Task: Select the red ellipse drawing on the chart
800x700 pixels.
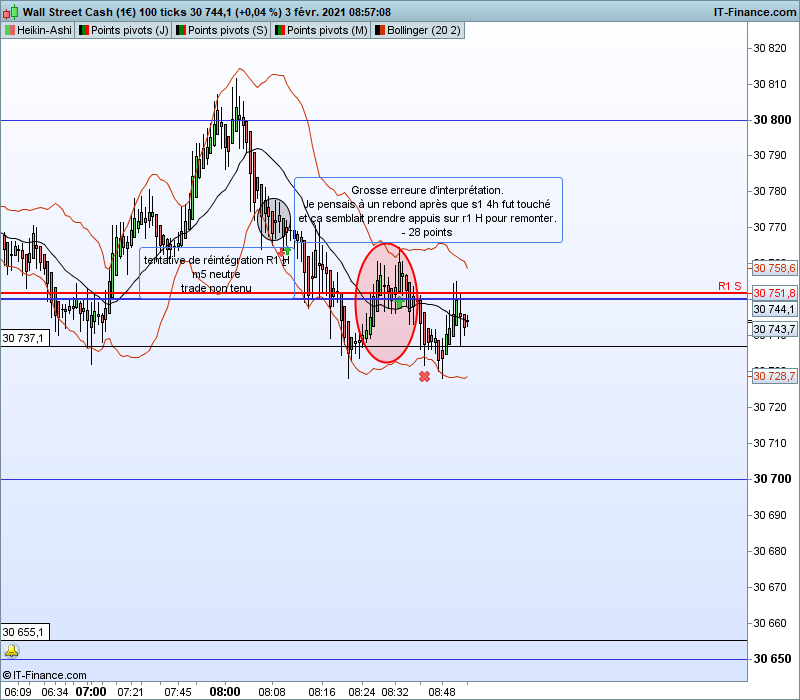Action: click(386, 303)
